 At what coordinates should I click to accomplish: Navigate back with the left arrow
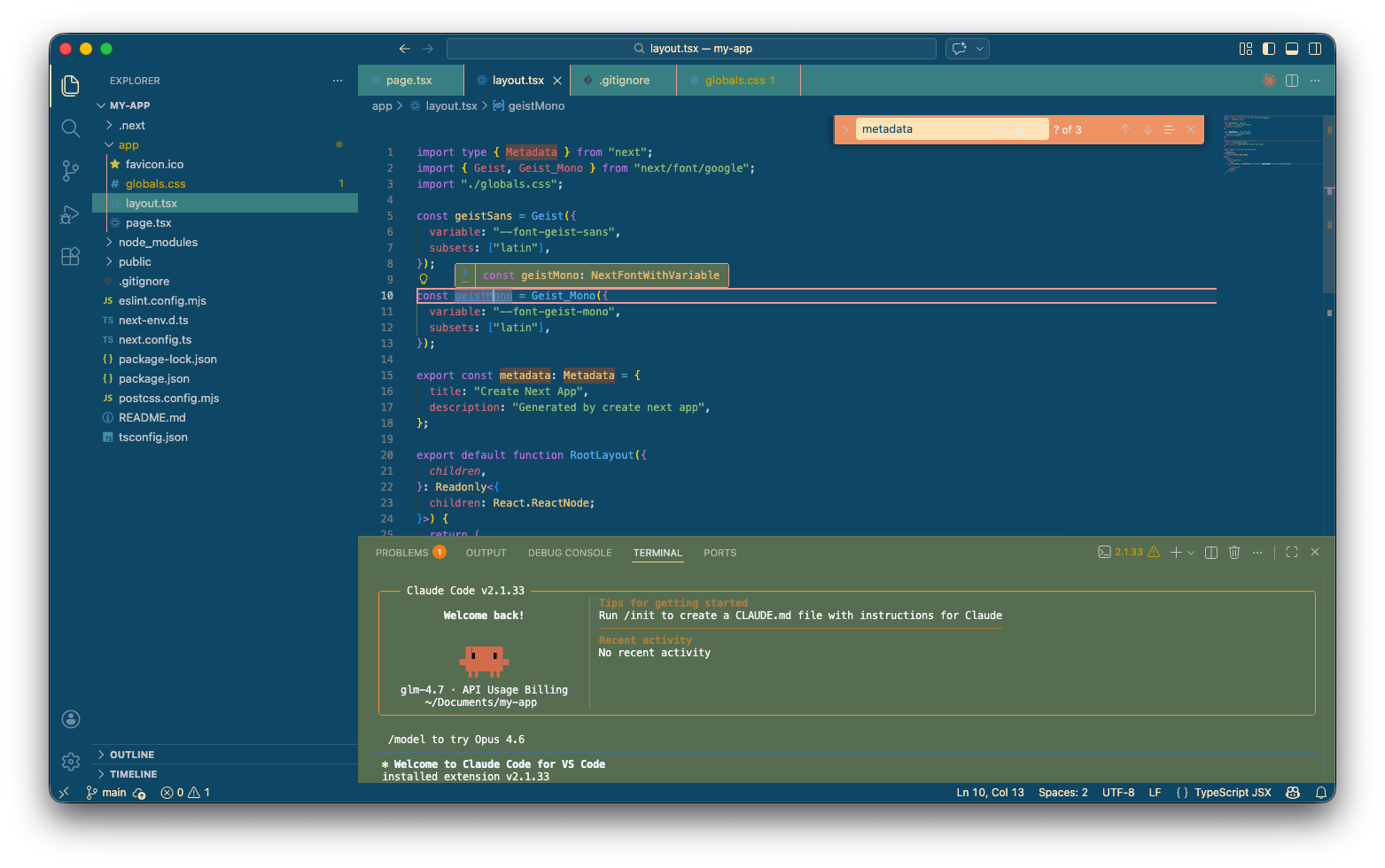(405, 49)
